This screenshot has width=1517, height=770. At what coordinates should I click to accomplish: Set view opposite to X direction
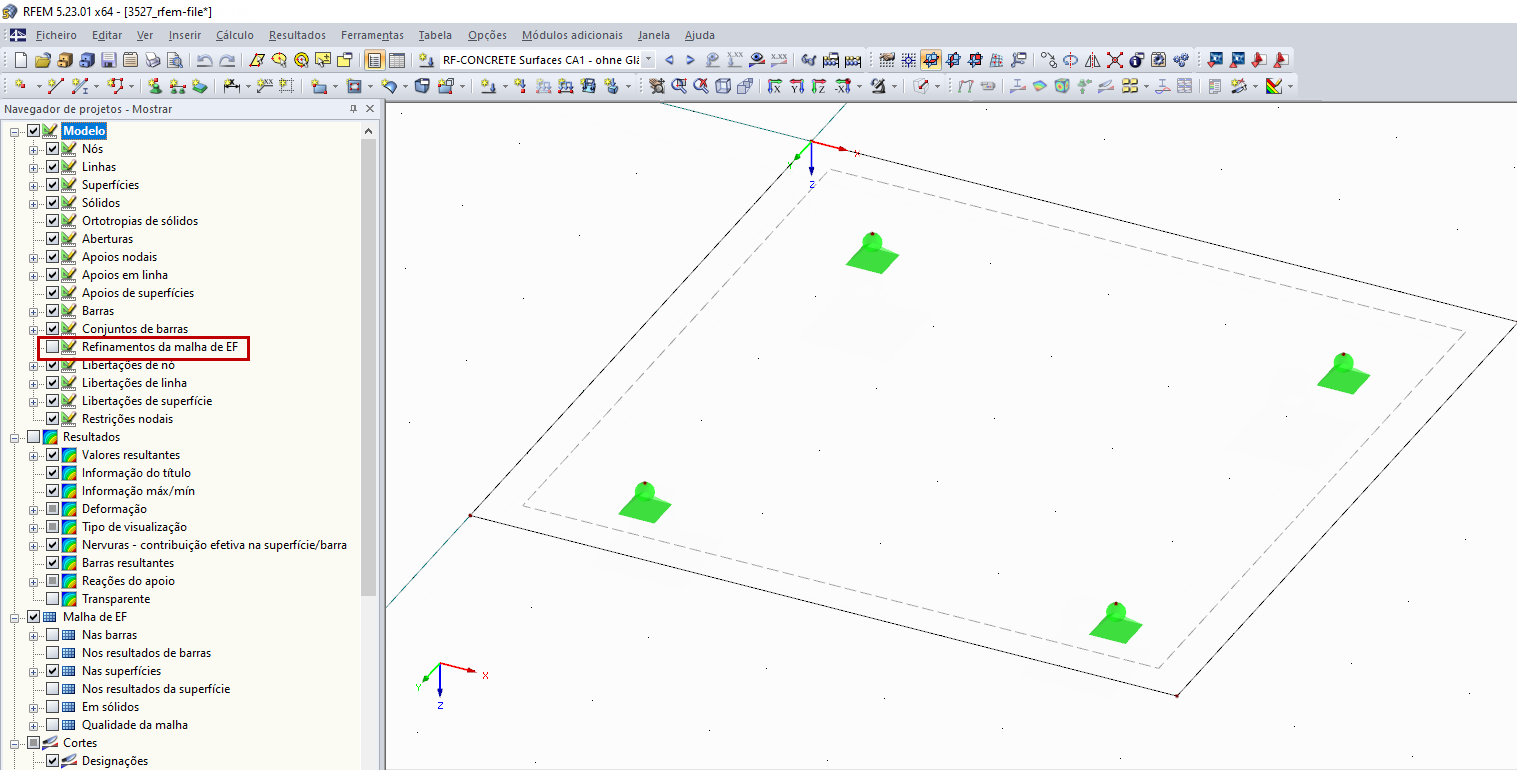(842, 86)
